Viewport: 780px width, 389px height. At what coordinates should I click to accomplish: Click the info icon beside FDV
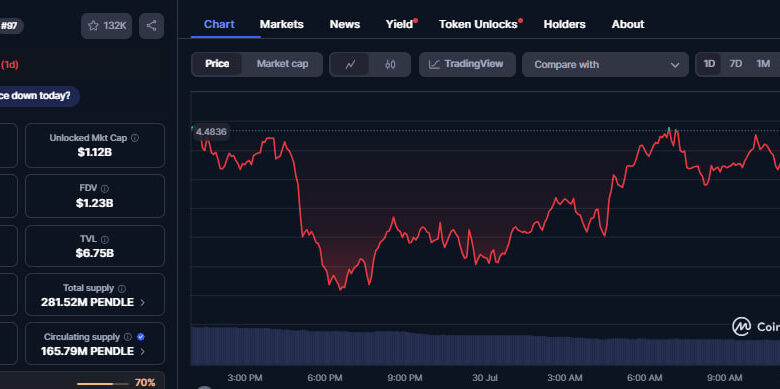point(104,189)
